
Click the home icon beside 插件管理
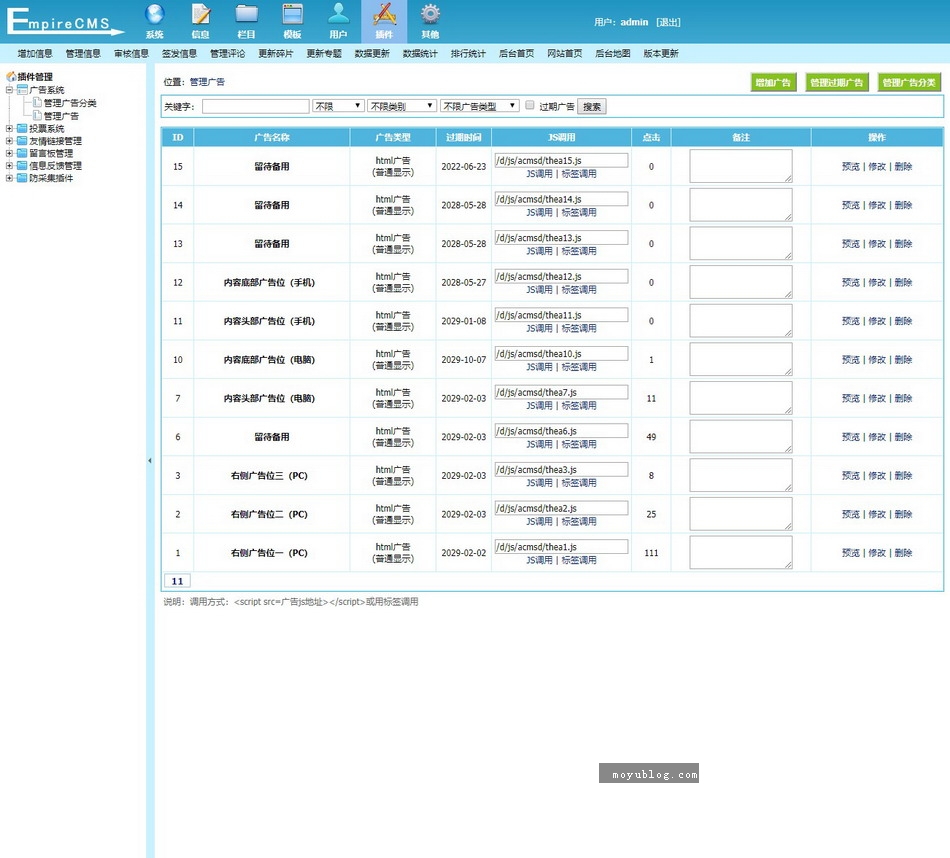click(11, 76)
